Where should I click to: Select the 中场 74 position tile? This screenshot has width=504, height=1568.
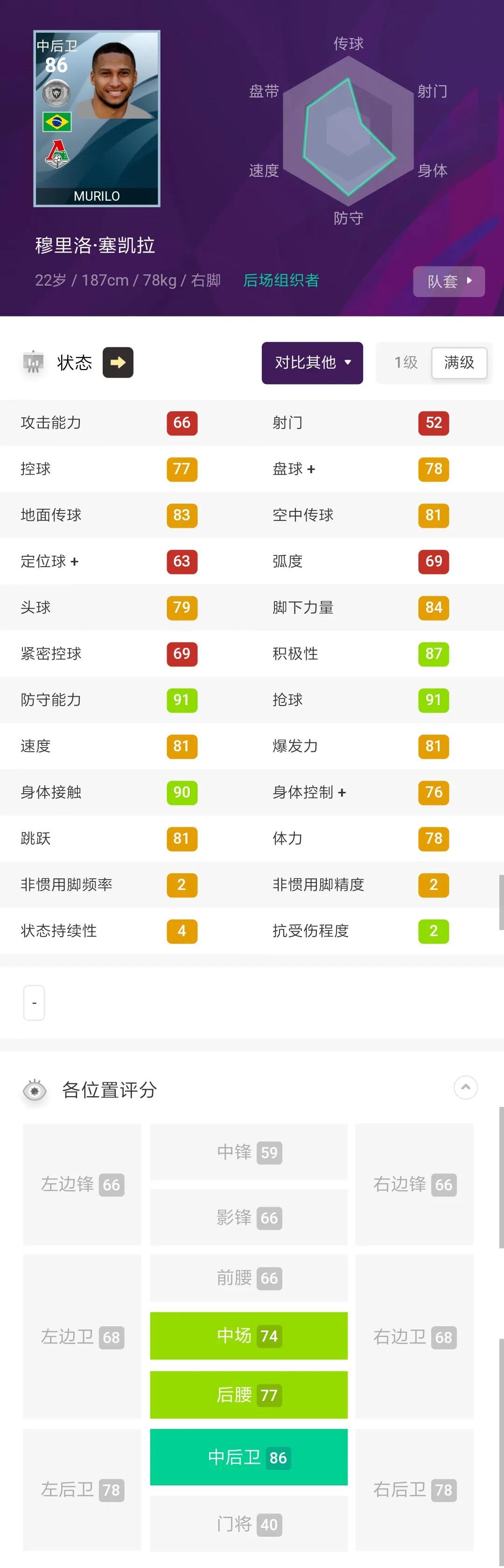coord(248,1336)
